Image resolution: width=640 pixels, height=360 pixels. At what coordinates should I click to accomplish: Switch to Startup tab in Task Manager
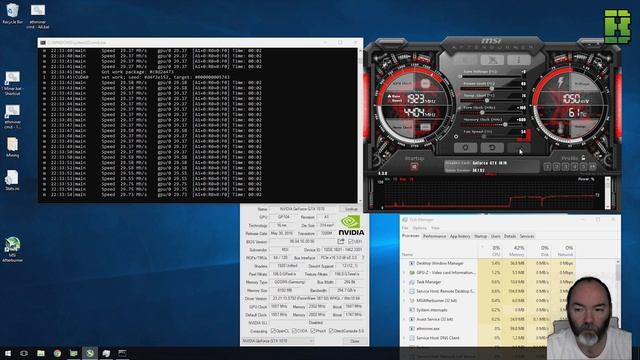pyautogui.click(x=480, y=236)
